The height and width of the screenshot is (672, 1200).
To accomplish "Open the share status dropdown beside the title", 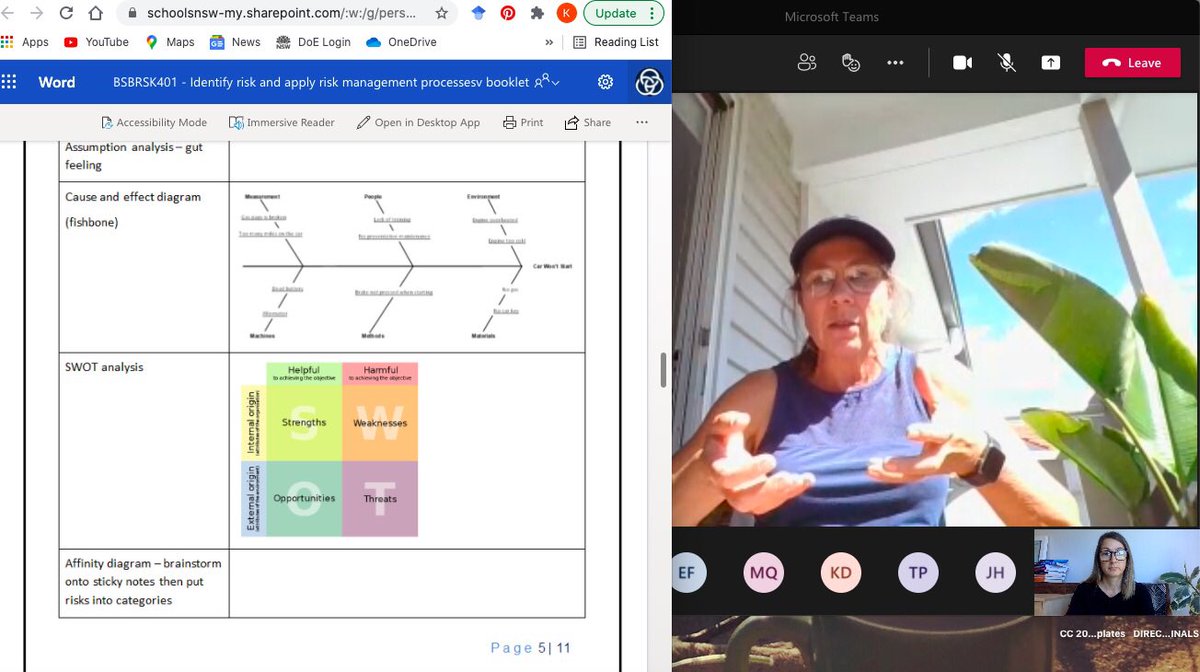I will click(547, 82).
